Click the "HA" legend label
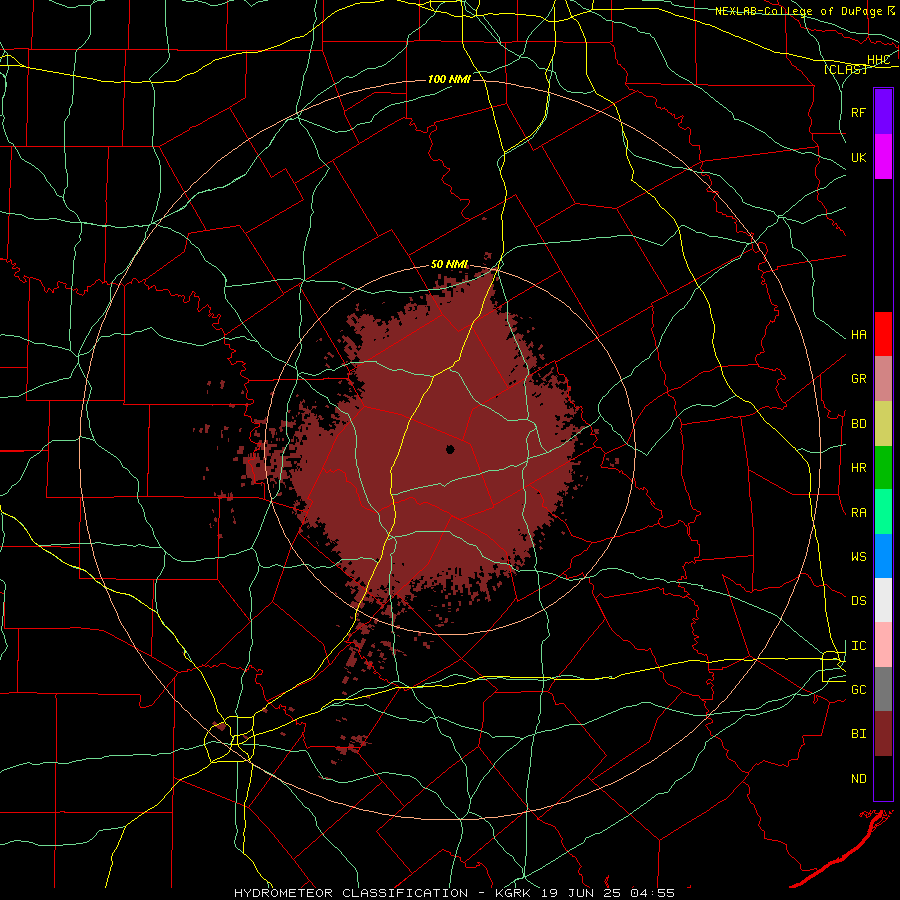 coord(859,335)
